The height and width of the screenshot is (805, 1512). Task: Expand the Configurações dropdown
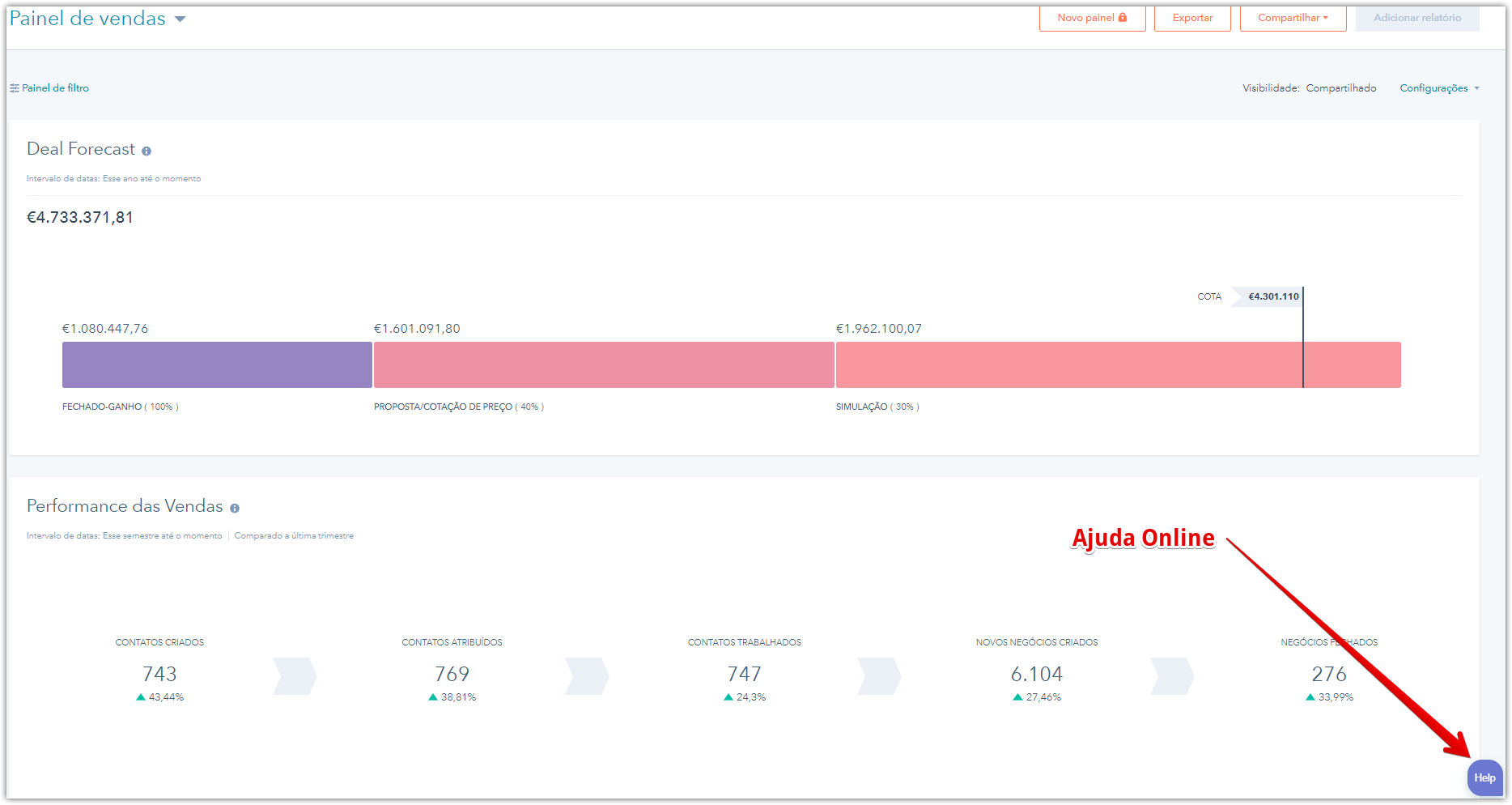click(1439, 88)
